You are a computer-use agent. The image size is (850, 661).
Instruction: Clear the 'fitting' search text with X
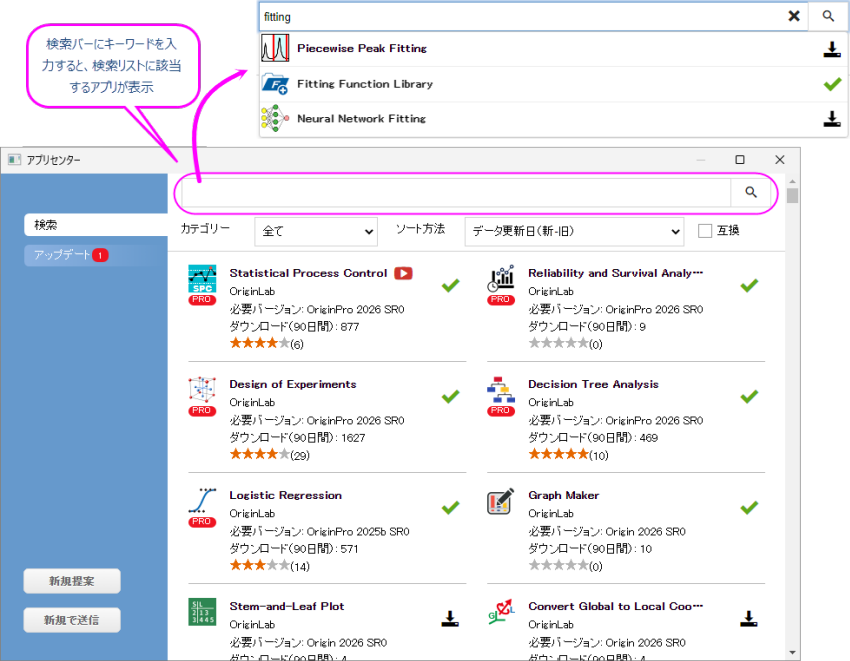pyautogui.click(x=794, y=16)
